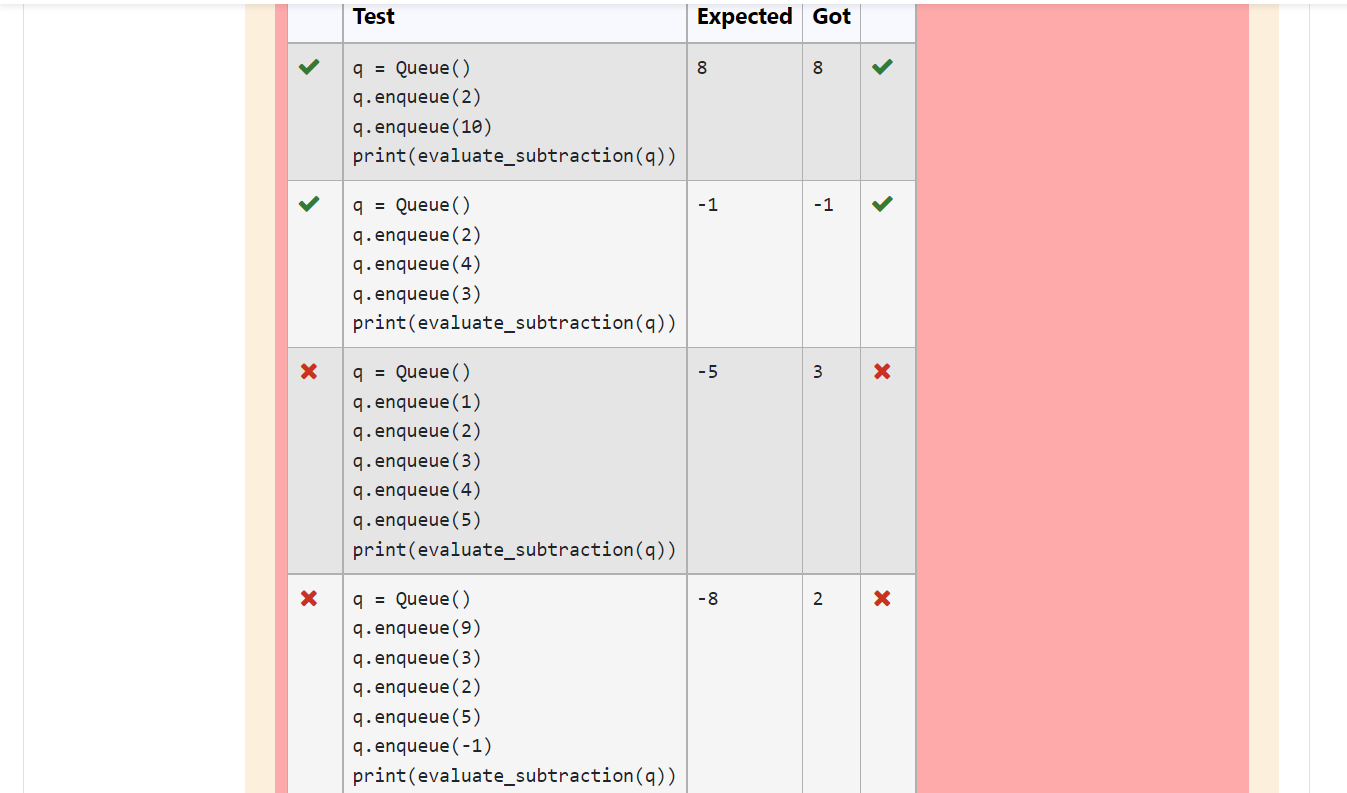Click the expected value -5 cell
The width and height of the screenshot is (1347, 793).
point(707,371)
